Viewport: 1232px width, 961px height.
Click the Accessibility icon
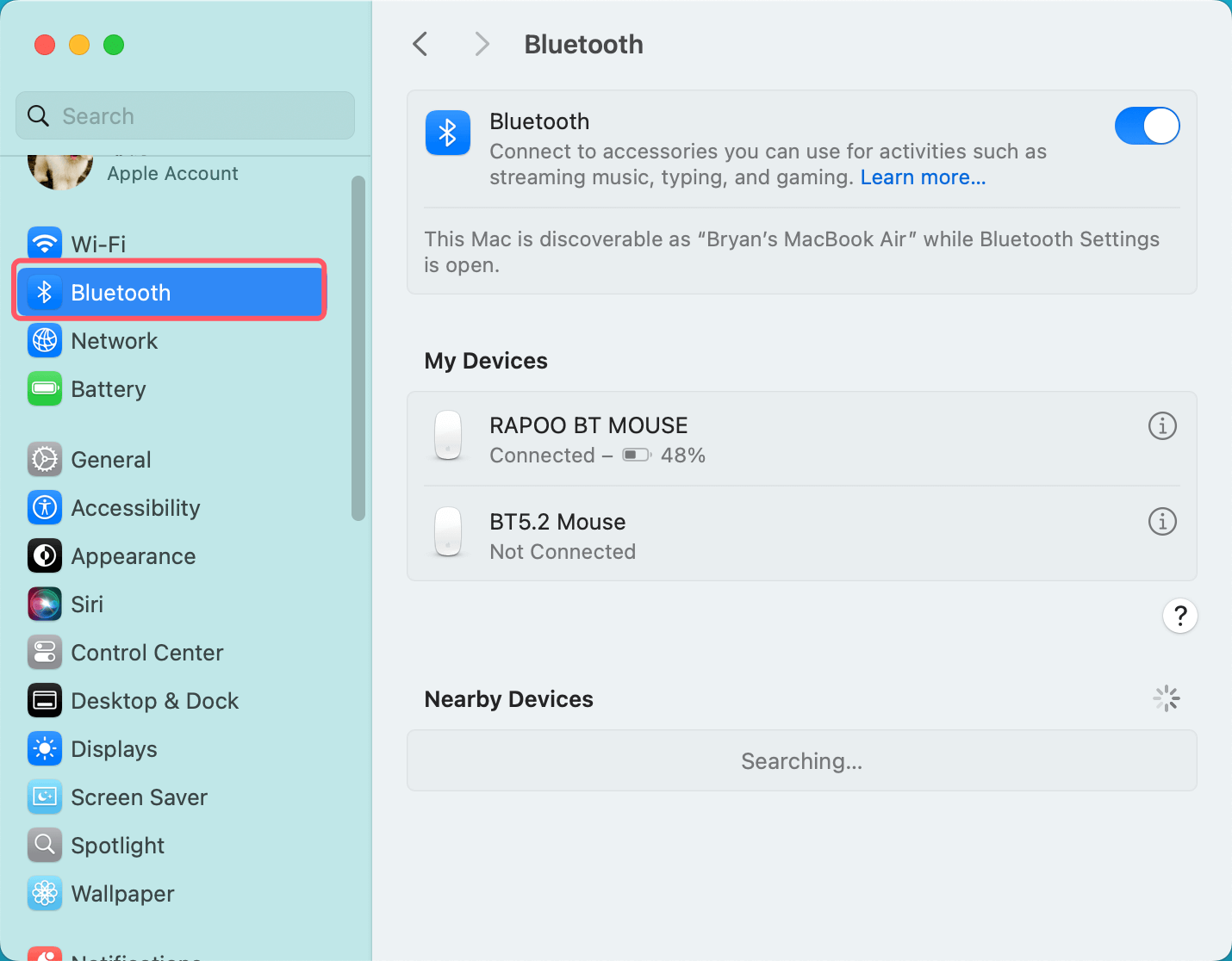44,507
